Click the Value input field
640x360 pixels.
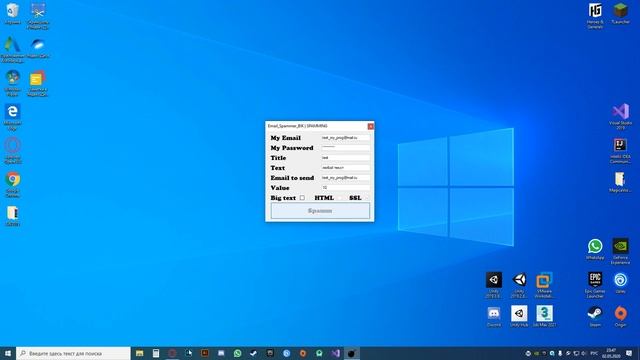click(x=345, y=188)
